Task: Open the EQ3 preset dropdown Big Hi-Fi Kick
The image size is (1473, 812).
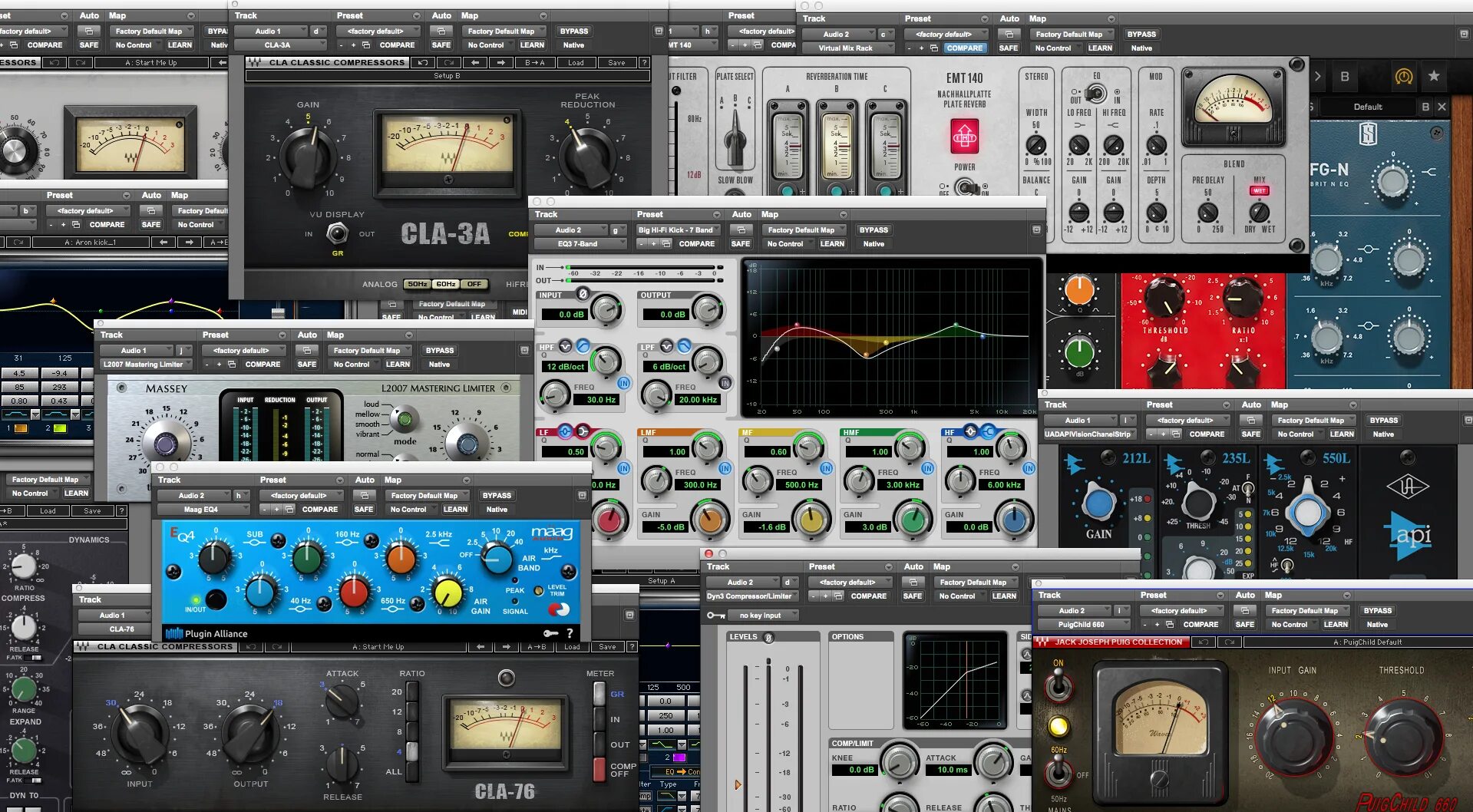Action: [677, 230]
